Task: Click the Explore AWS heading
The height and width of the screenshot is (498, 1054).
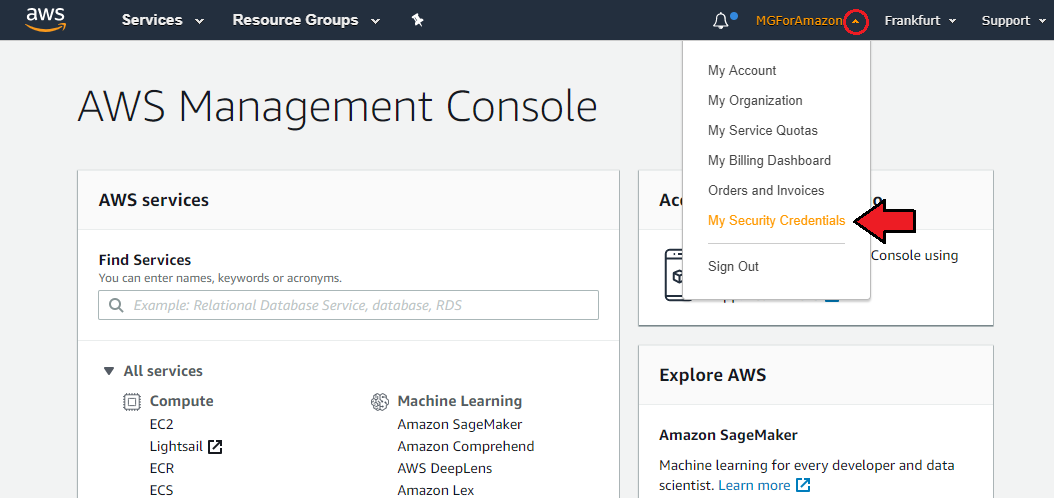Action: click(x=713, y=375)
